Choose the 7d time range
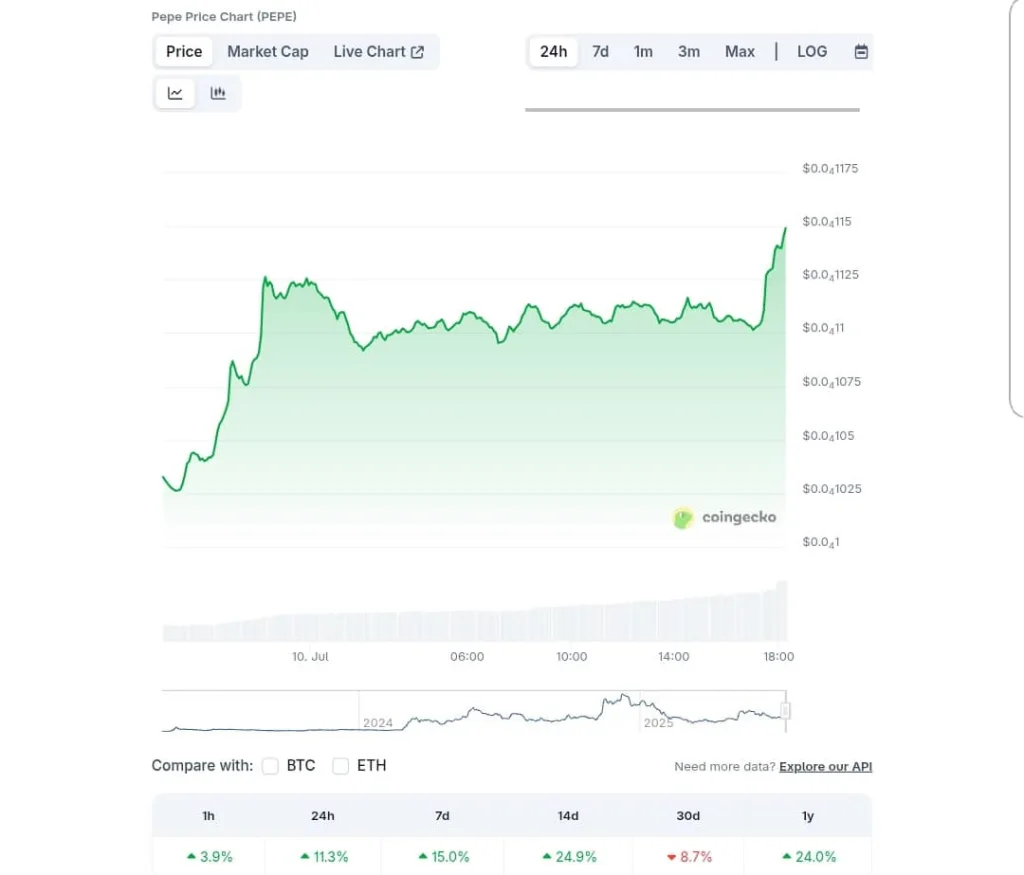 pyautogui.click(x=600, y=52)
